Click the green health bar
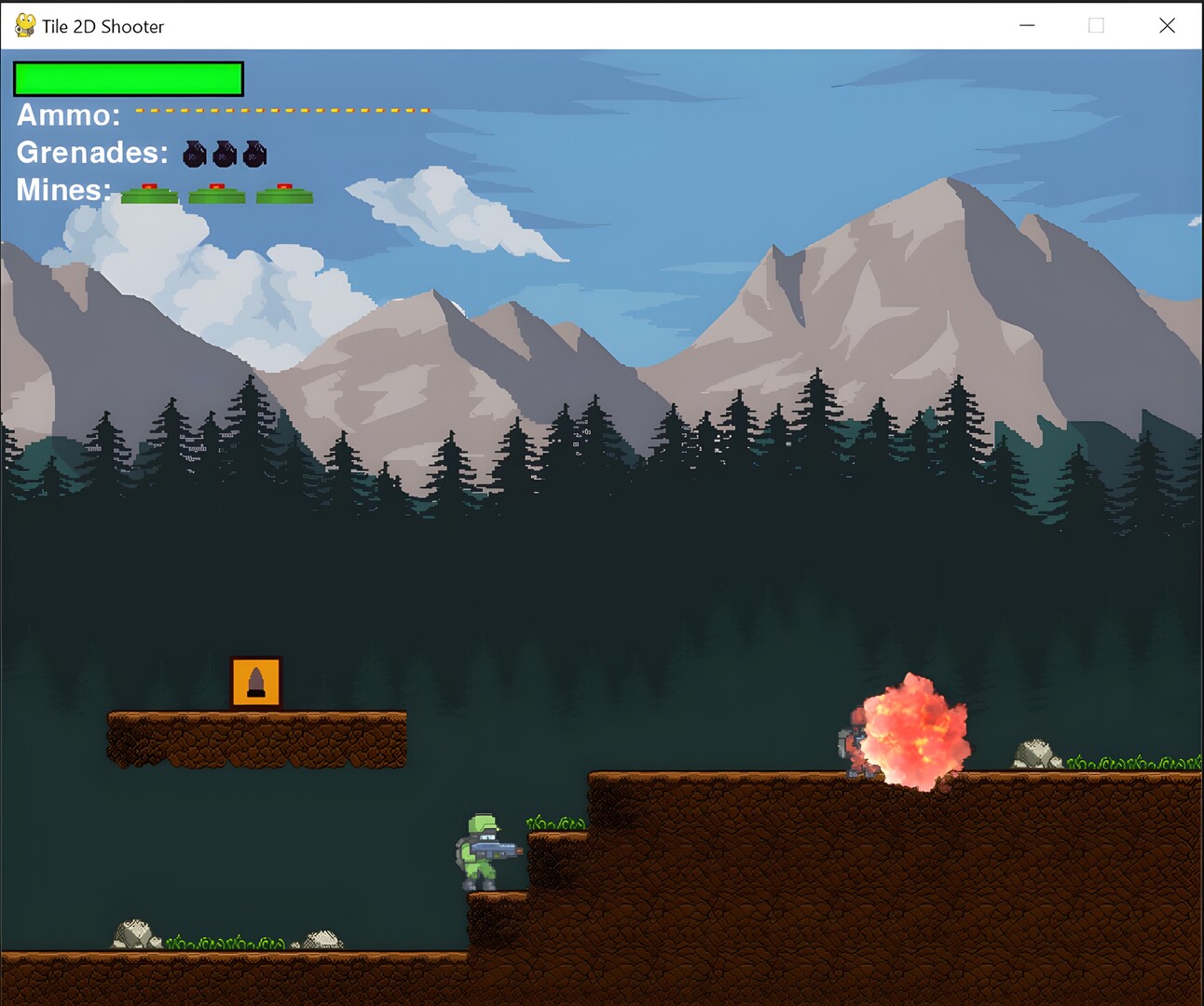The height and width of the screenshot is (1006, 1204). point(128,78)
